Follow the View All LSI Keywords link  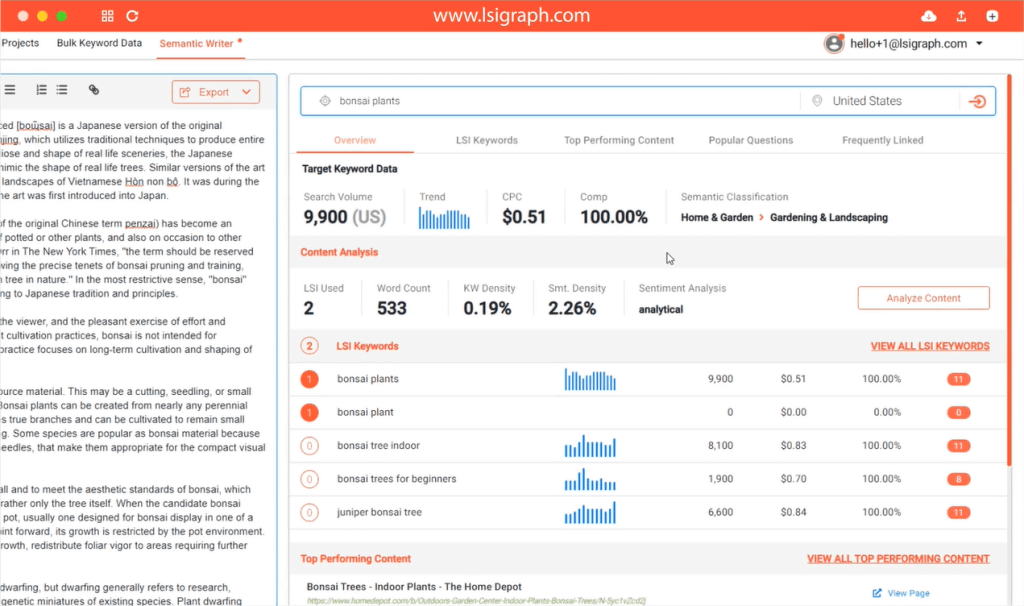click(x=929, y=346)
